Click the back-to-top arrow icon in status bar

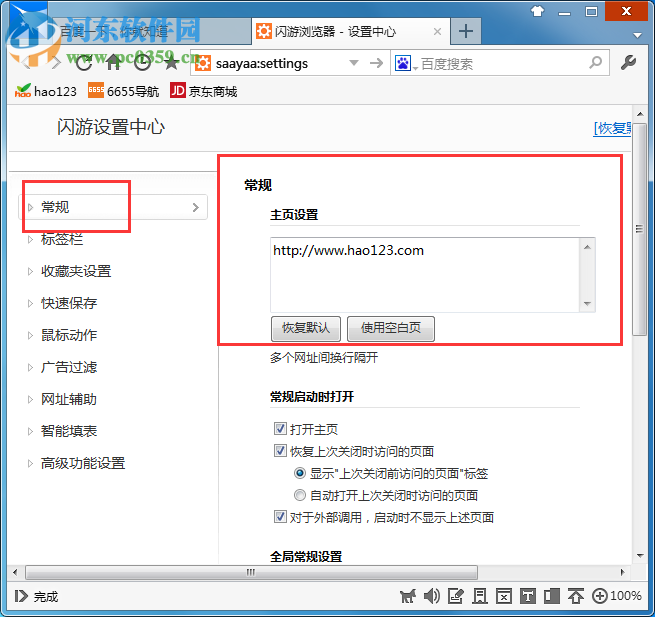tap(576, 596)
